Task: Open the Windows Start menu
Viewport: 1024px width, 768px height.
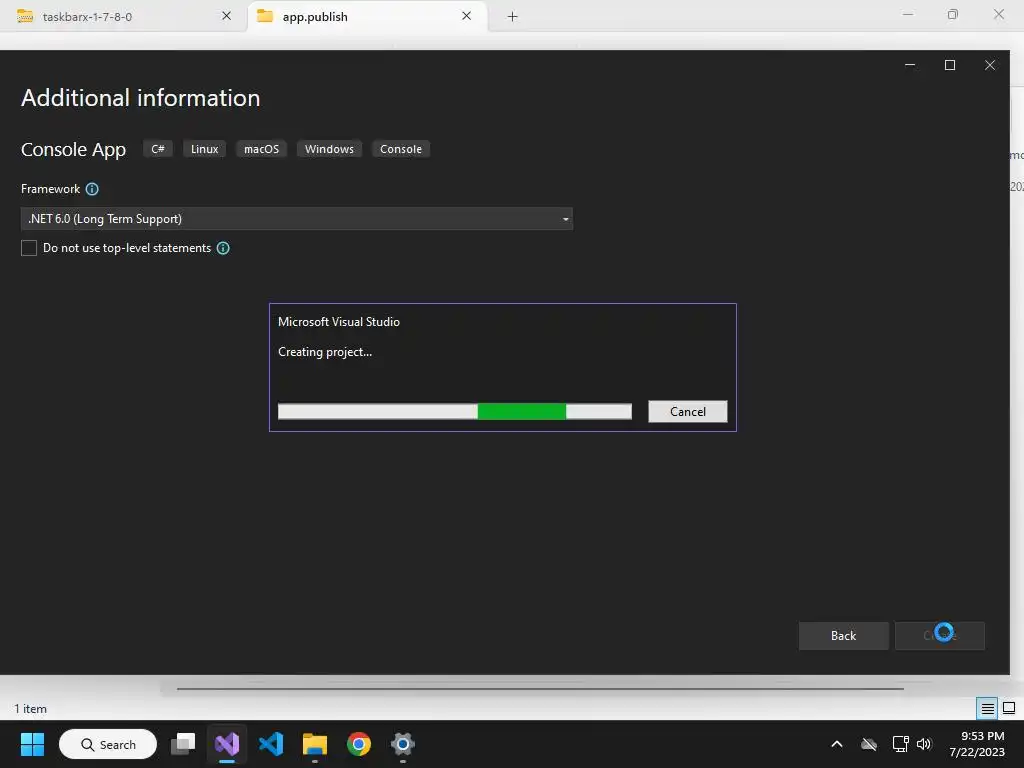Action: (x=32, y=744)
